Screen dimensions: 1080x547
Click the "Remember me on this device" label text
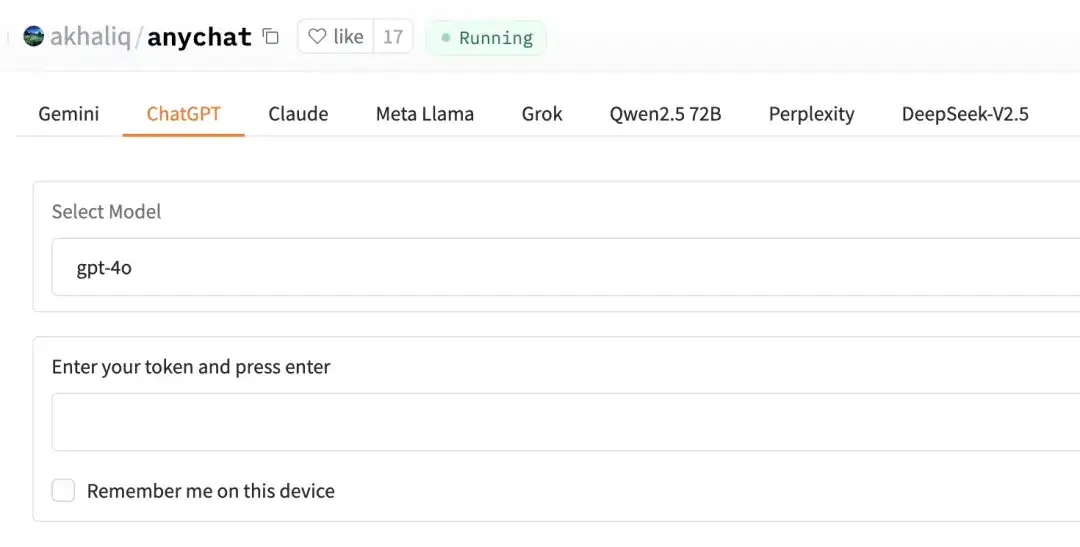pos(210,491)
